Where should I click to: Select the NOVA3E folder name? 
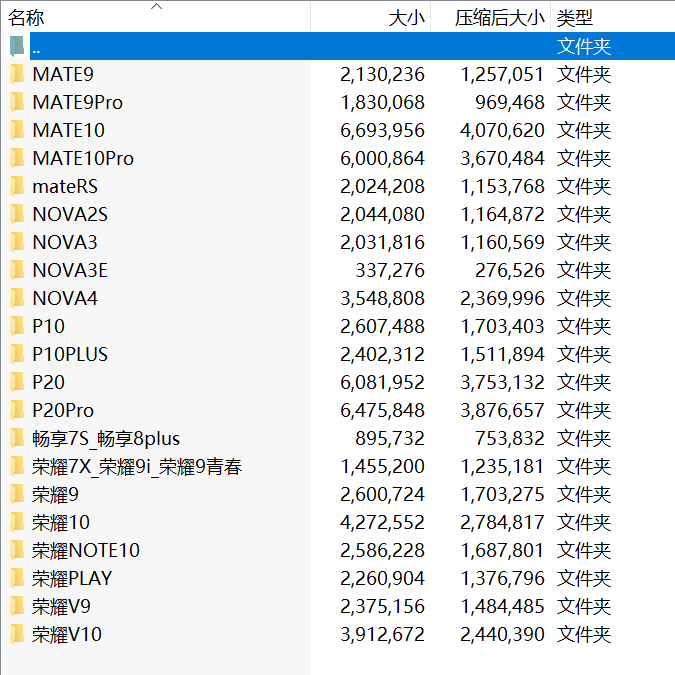coord(70,270)
